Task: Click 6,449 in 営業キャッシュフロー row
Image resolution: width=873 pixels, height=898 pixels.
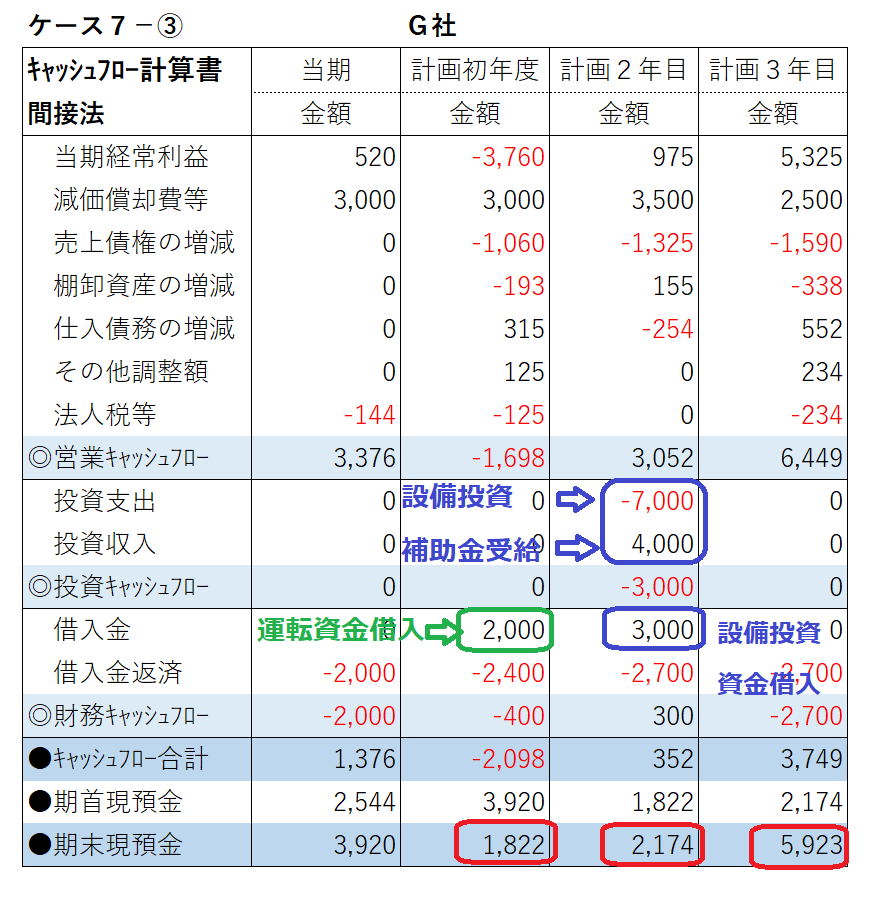Action: coord(811,458)
